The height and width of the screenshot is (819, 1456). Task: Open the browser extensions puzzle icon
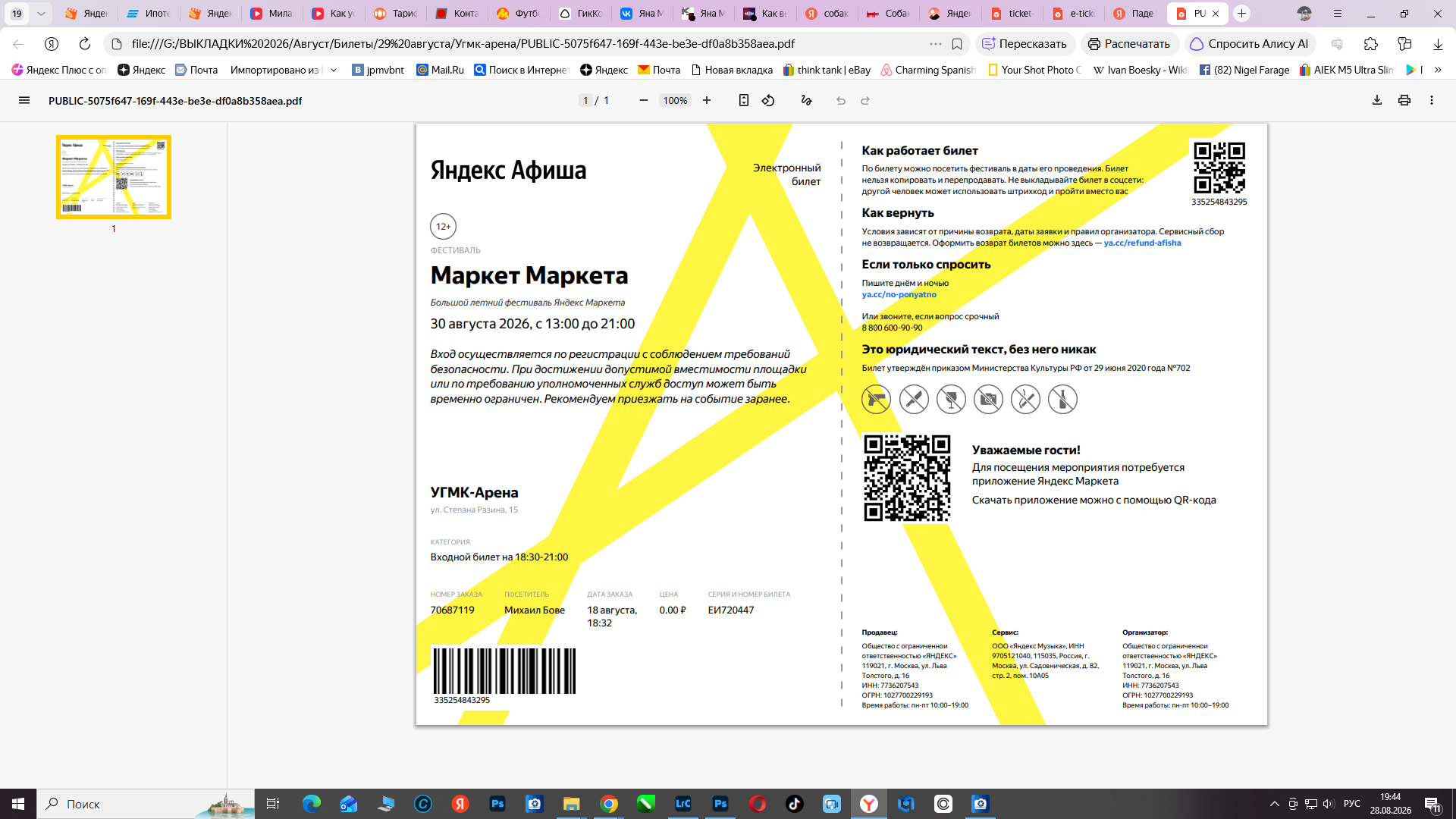click(x=1370, y=44)
